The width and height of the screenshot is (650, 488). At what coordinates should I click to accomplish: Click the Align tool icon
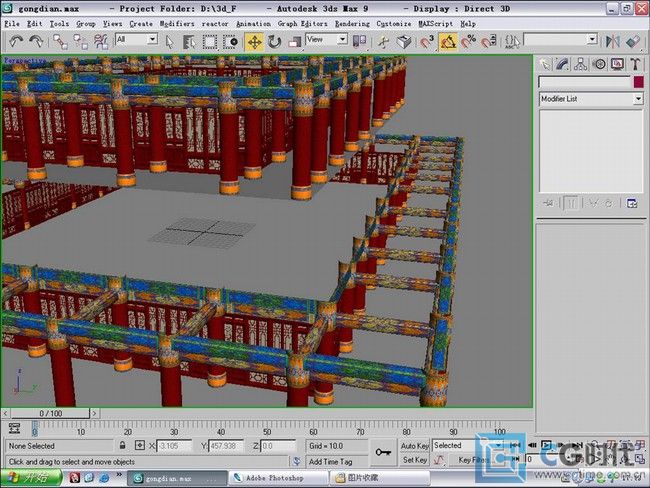(633, 41)
